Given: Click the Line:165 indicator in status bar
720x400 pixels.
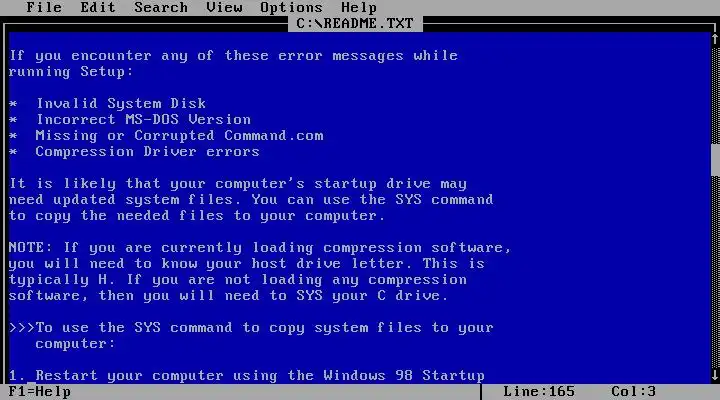Looking at the screenshot, I should (x=539, y=392).
